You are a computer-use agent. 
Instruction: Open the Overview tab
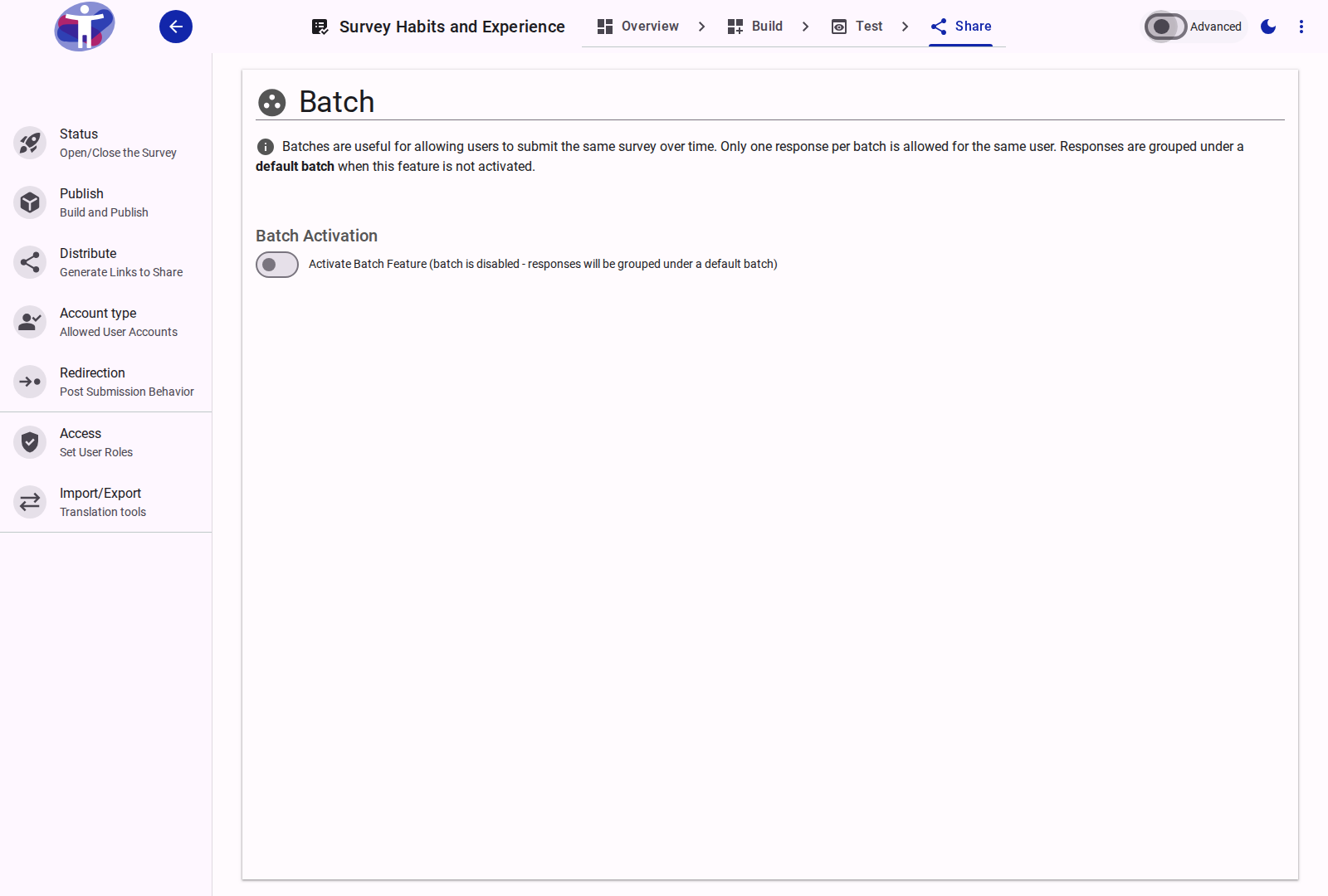click(637, 27)
